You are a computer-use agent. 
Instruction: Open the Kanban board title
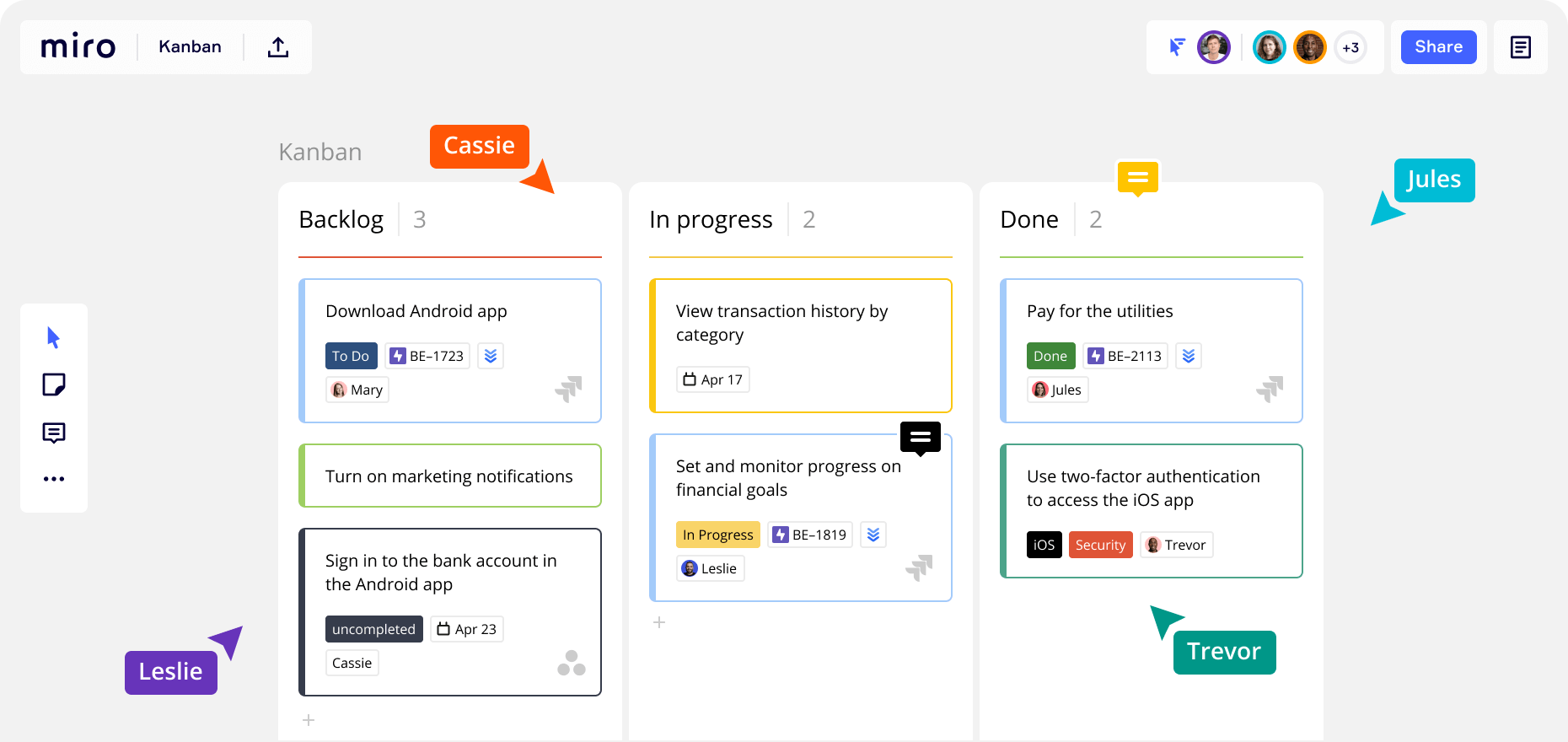click(191, 47)
